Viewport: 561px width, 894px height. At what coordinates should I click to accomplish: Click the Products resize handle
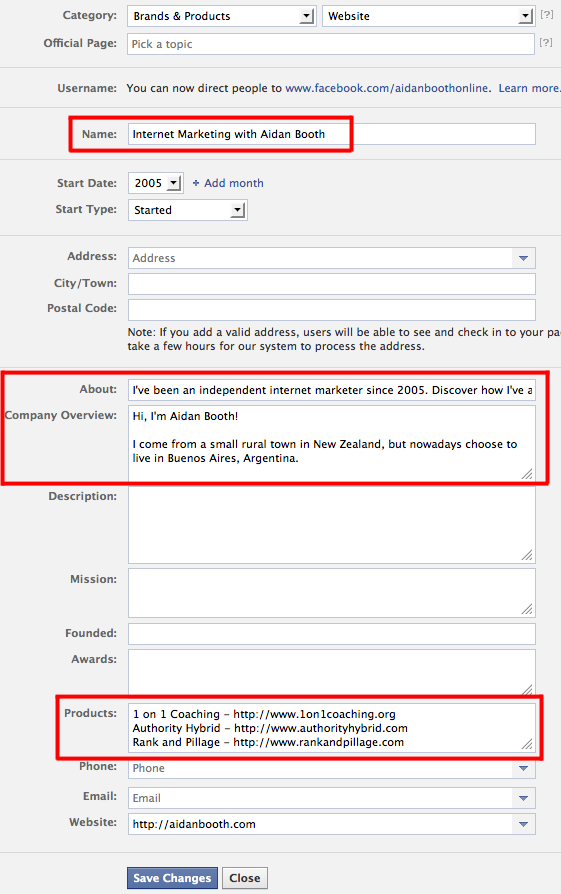pyautogui.click(x=527, y=744)
